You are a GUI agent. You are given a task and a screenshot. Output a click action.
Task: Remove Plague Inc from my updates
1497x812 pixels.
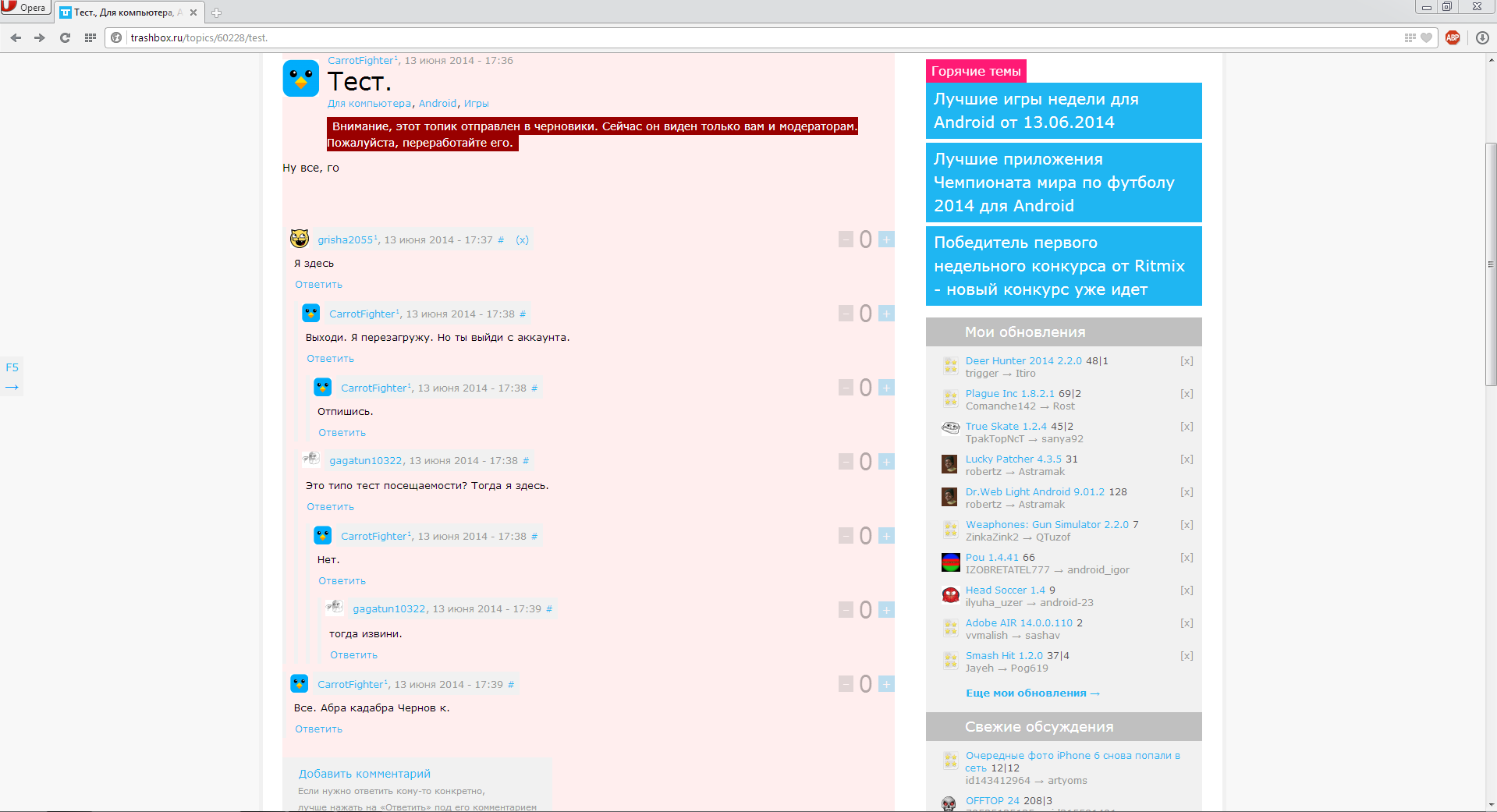click(1187, 393)
